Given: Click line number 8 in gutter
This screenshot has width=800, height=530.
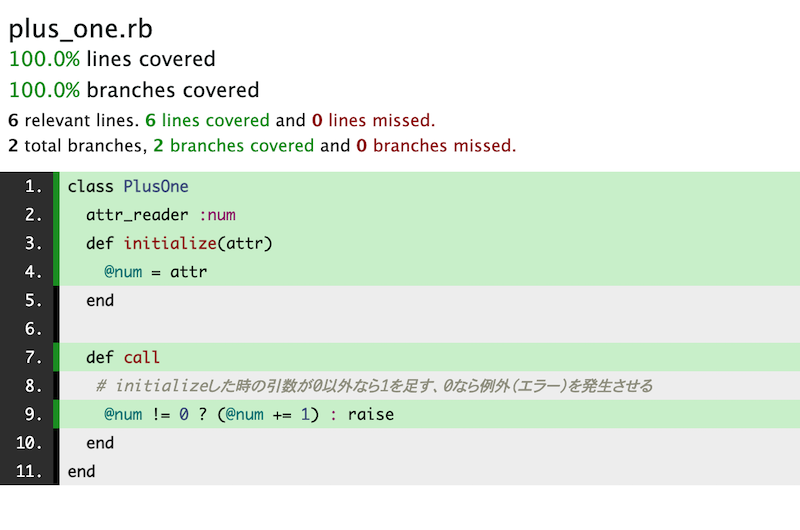Looking at the screenshot, I should pos(34,386).
